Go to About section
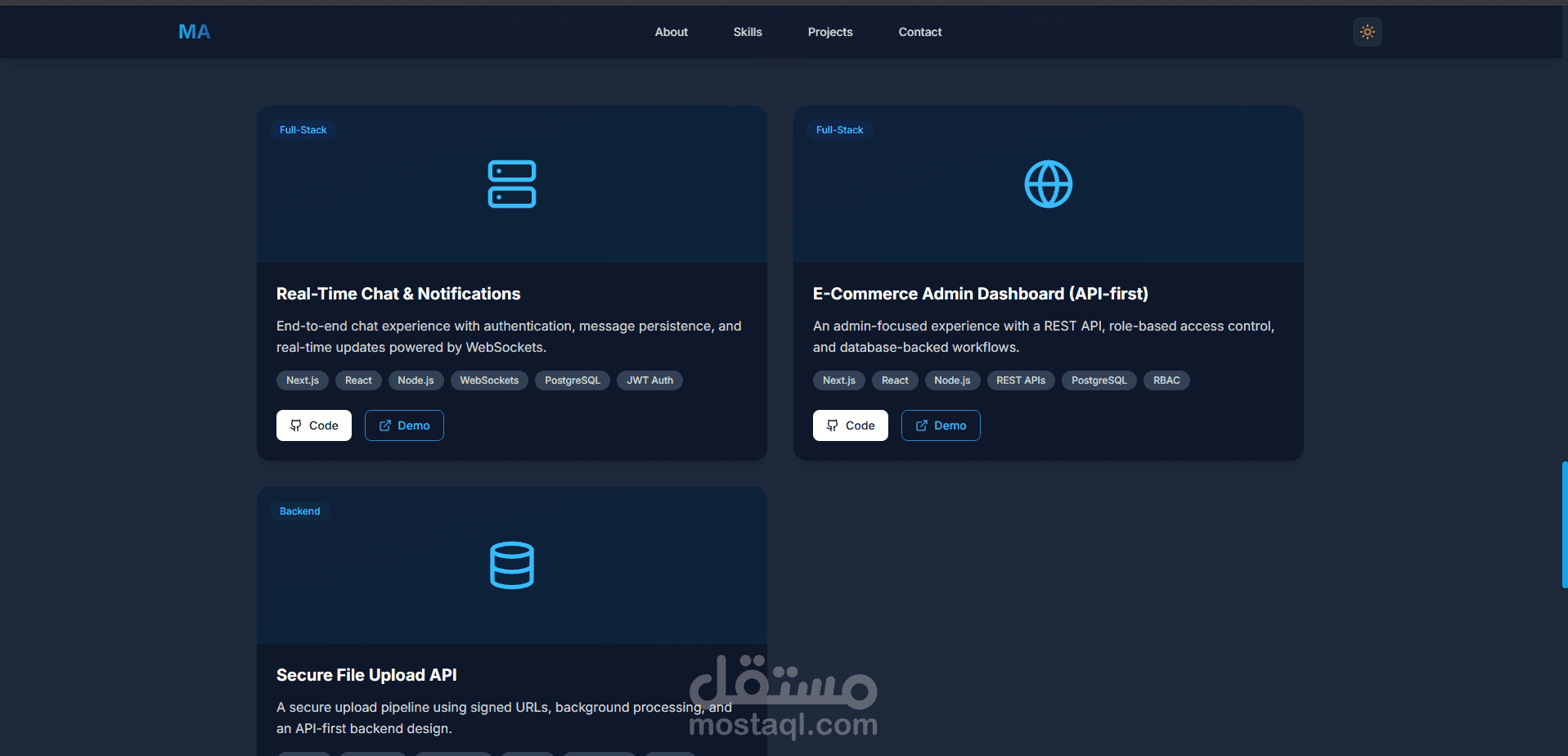Image resolution: width=1568 pixels, height=756 pixels. [671, 32]
